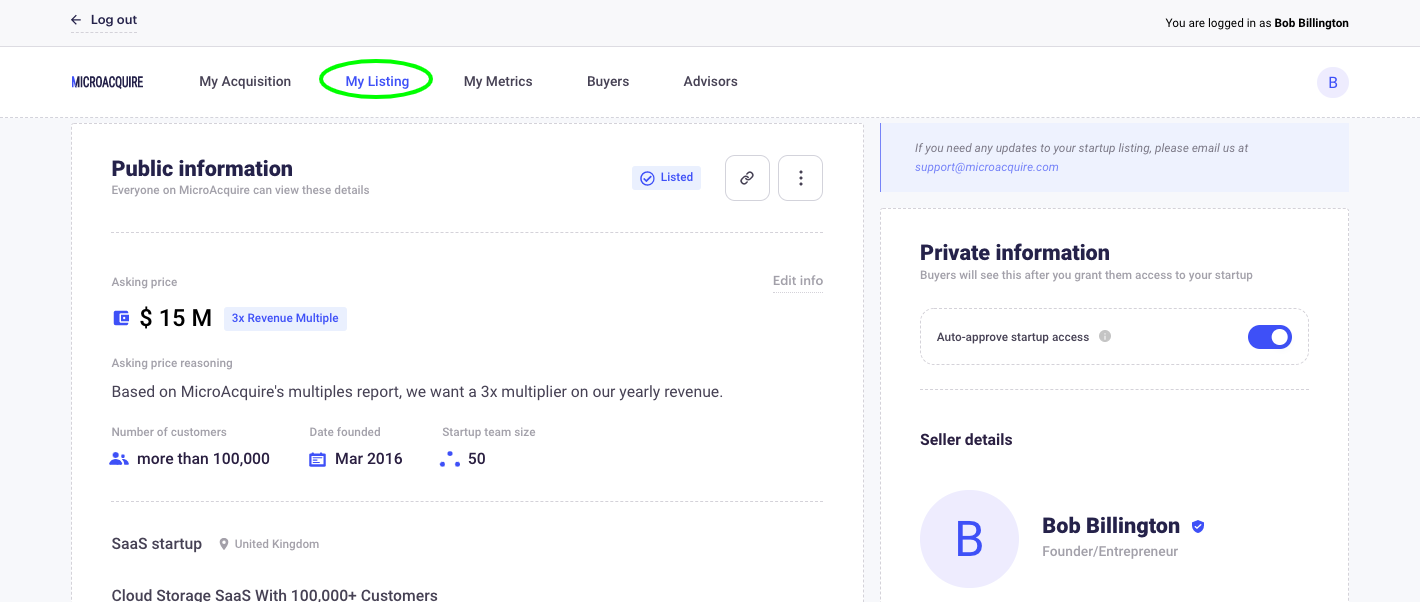Click the Mar 2016 founded date
Viewport: 1420px width, 602px height.
pos(369,459)
